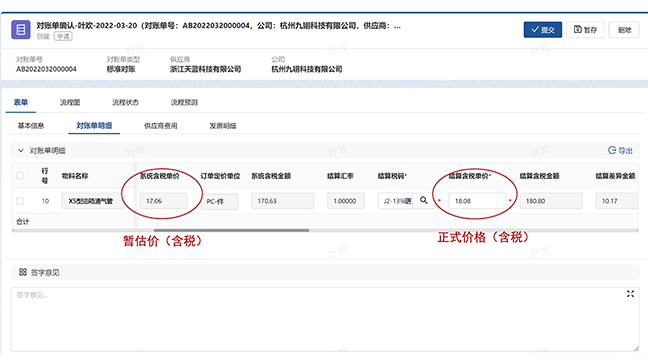The width and height of the screenshot is (648, 364).
Task: Select 基本信息 sub-tab
Action: (x=31, y=126)
